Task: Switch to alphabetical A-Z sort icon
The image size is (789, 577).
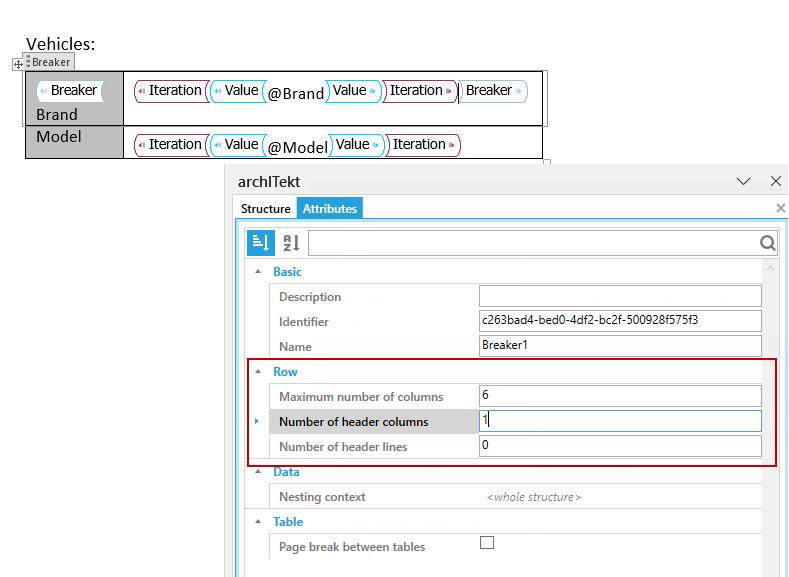Action: 291,242
